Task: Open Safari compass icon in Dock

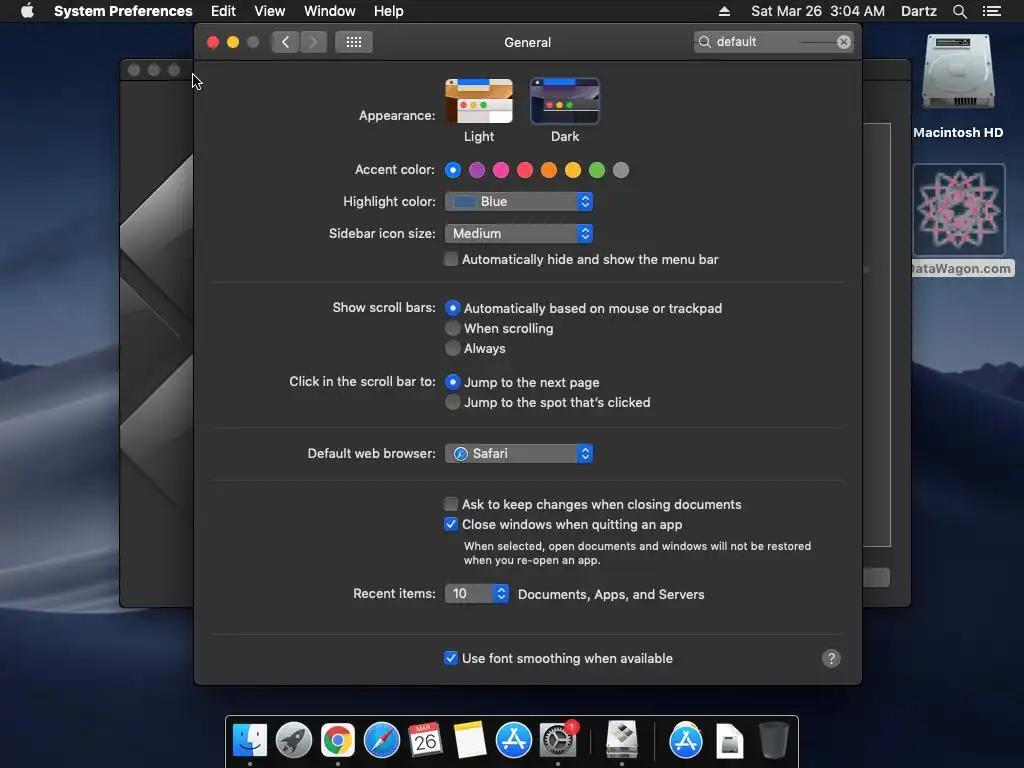Action: (381, 741)
